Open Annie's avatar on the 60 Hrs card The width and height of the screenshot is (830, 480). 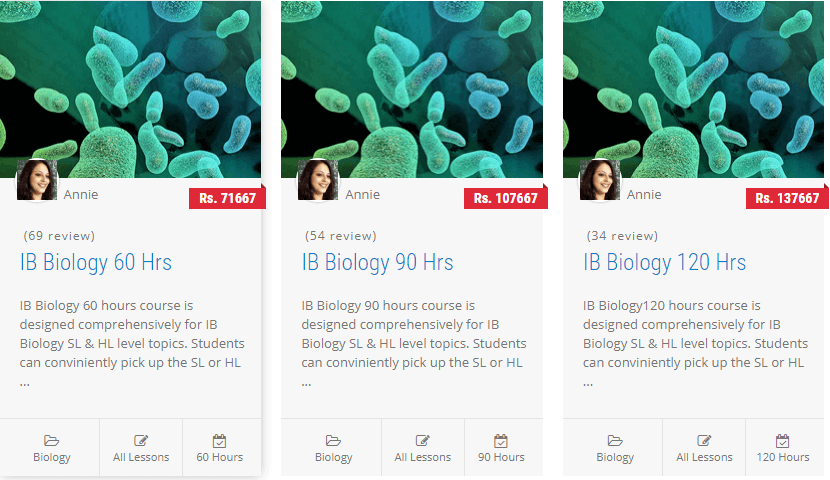pyautogui.click(x=37, y=180)
